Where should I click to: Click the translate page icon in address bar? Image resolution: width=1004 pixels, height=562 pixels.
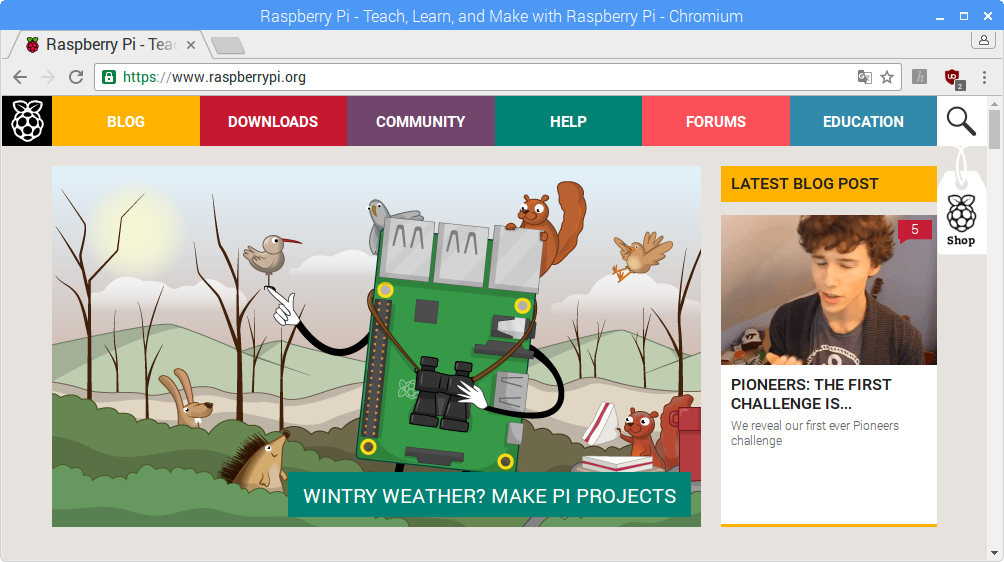pos(864,77)
